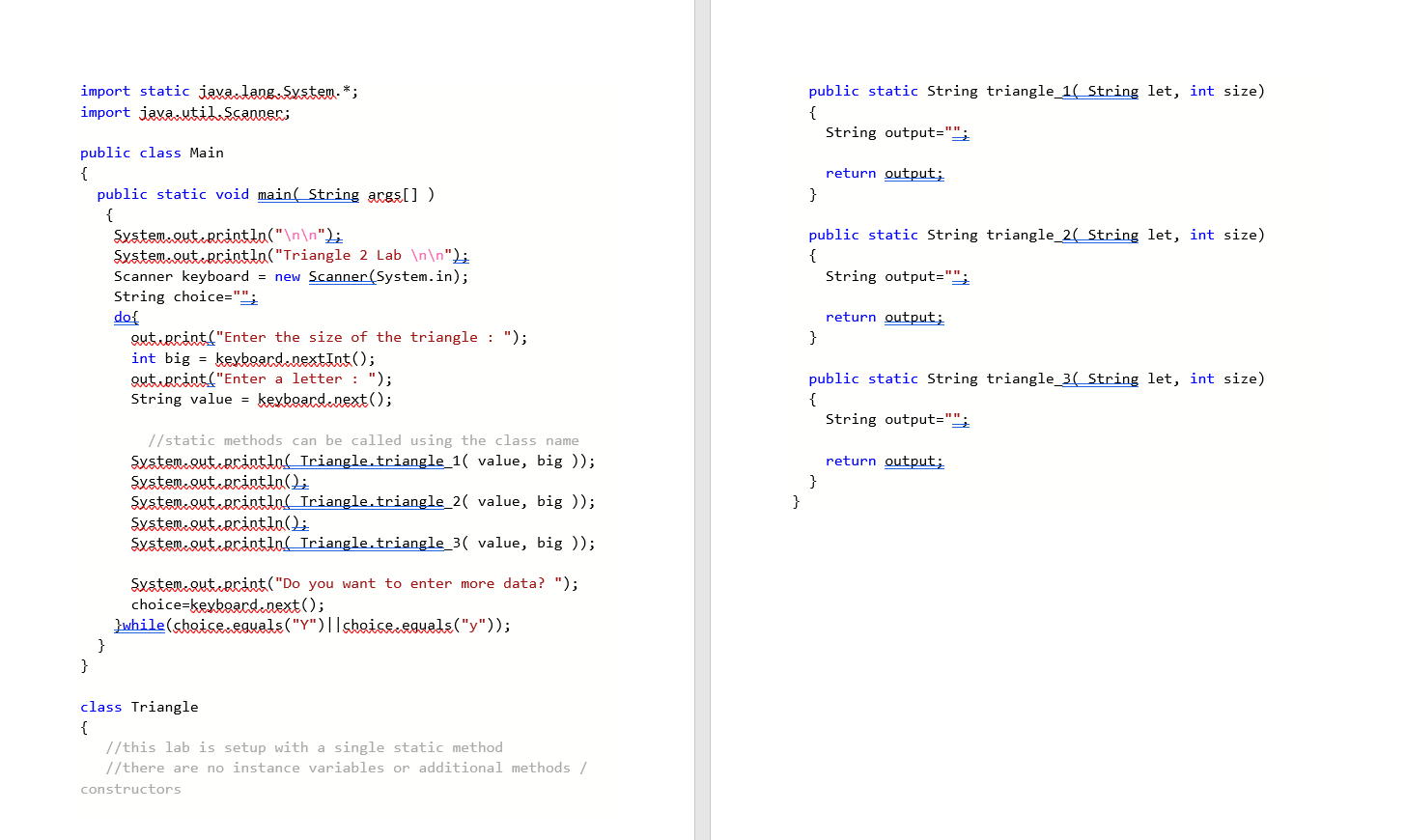Click the static methods comment line
1406x840 pixels.
[x=363, y=440]
